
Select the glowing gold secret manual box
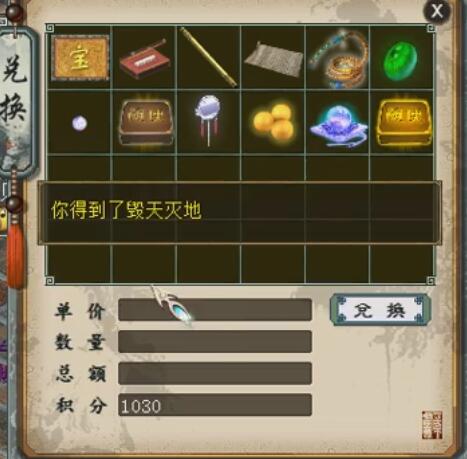pos(403,122)
